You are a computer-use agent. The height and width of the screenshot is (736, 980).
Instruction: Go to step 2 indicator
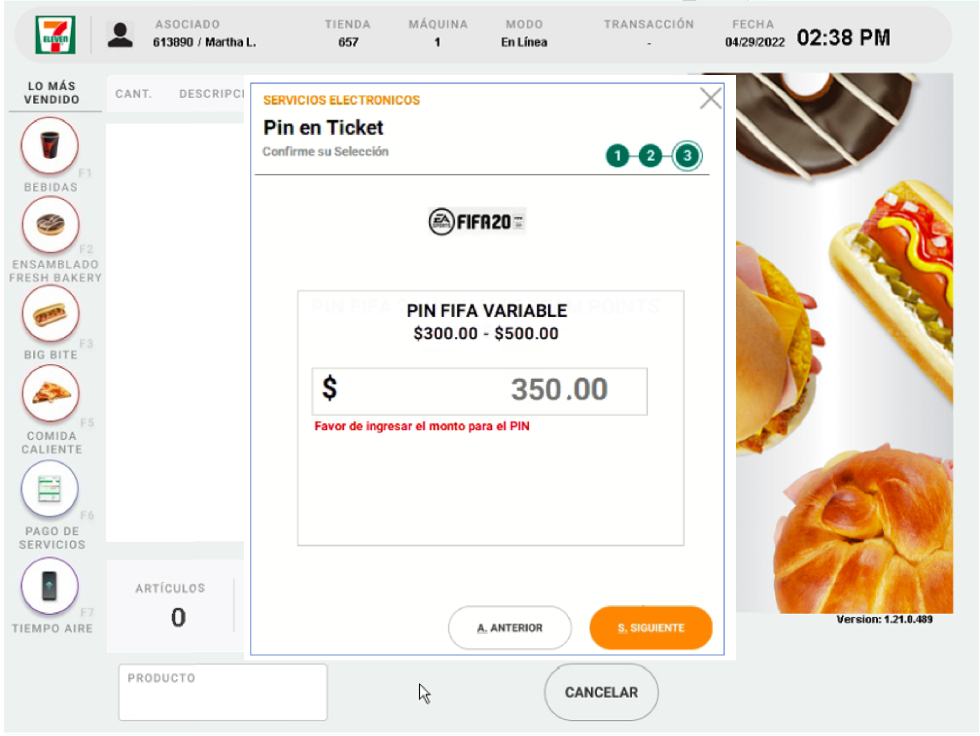coord(651,156)
